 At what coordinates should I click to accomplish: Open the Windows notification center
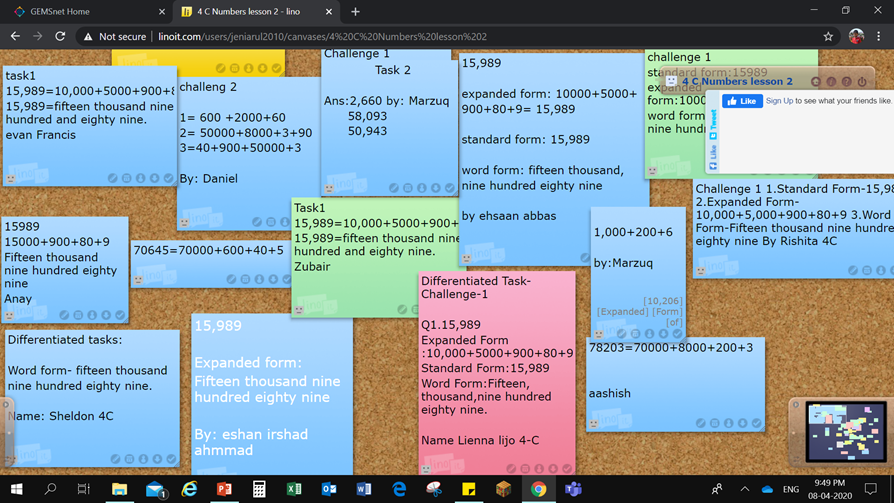click(870, 489)
